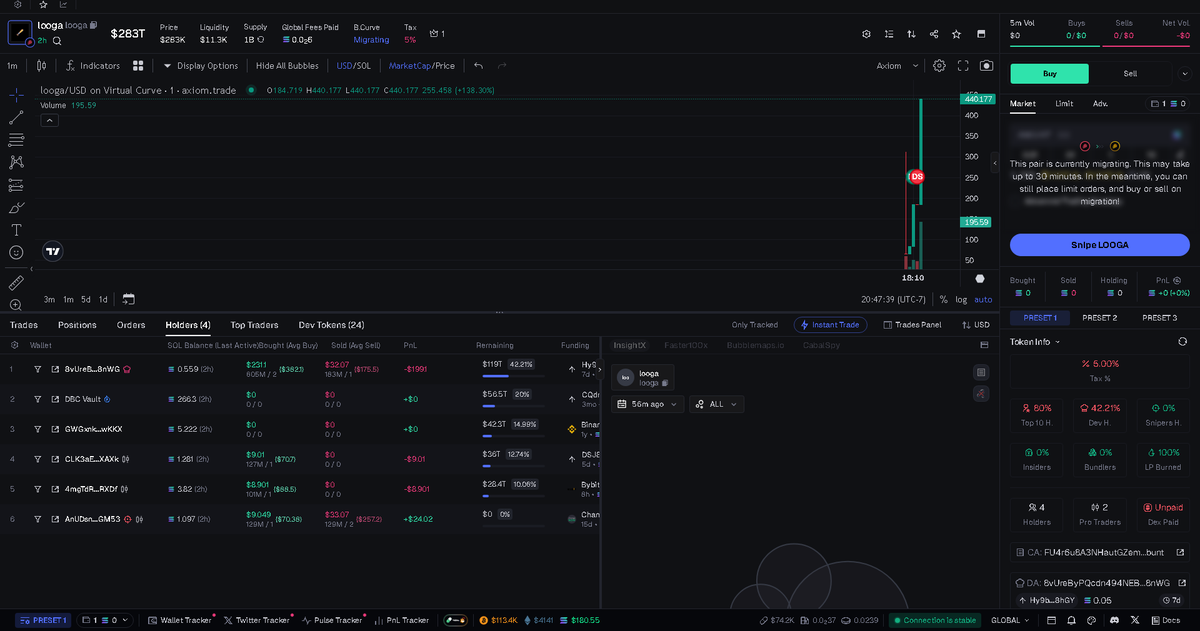Select the crosshair cursor tool
Viewport: 1200px width, 631px height.
pyautogui.click(x=16, y=95)
